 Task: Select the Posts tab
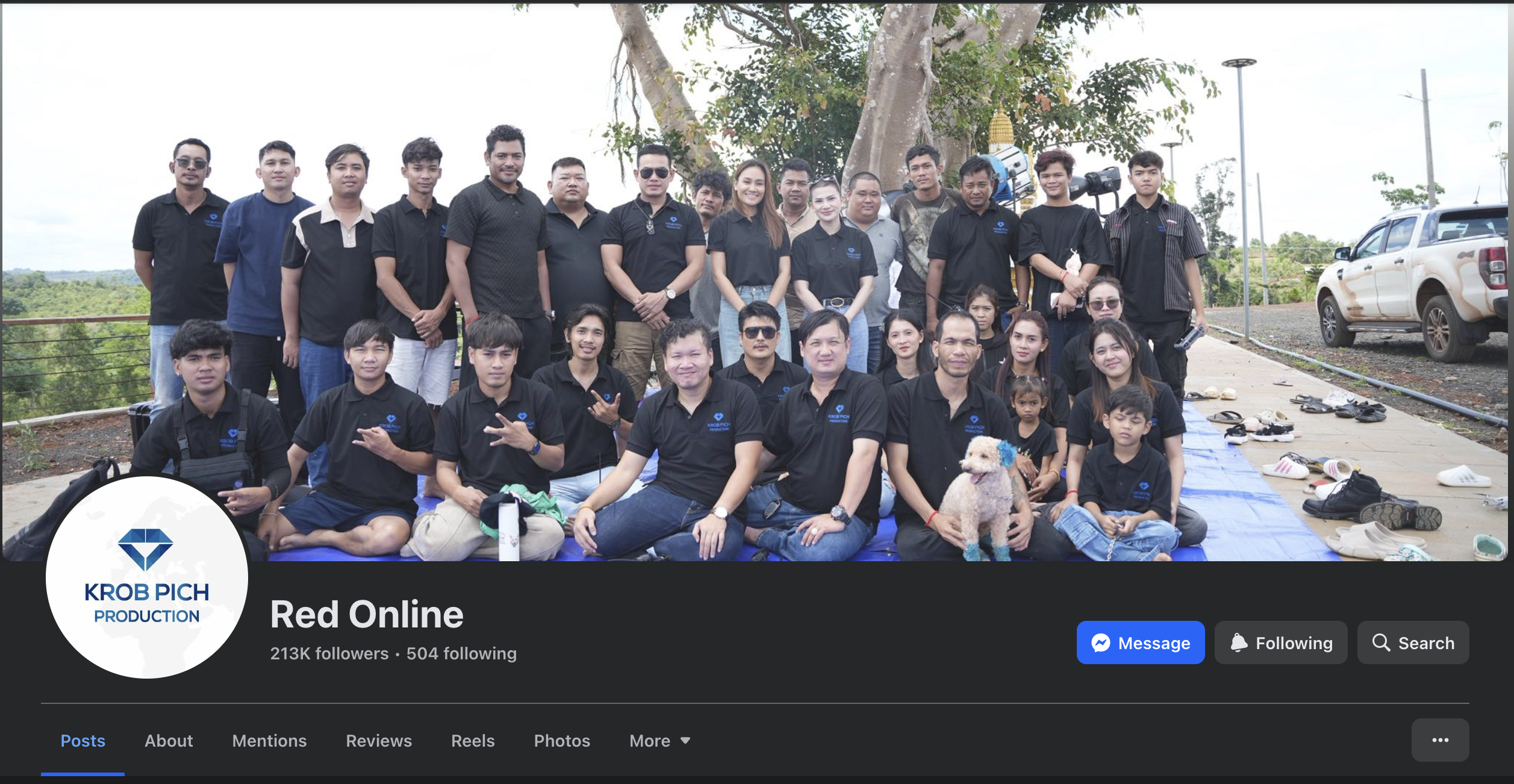click(x=83, y=741)
